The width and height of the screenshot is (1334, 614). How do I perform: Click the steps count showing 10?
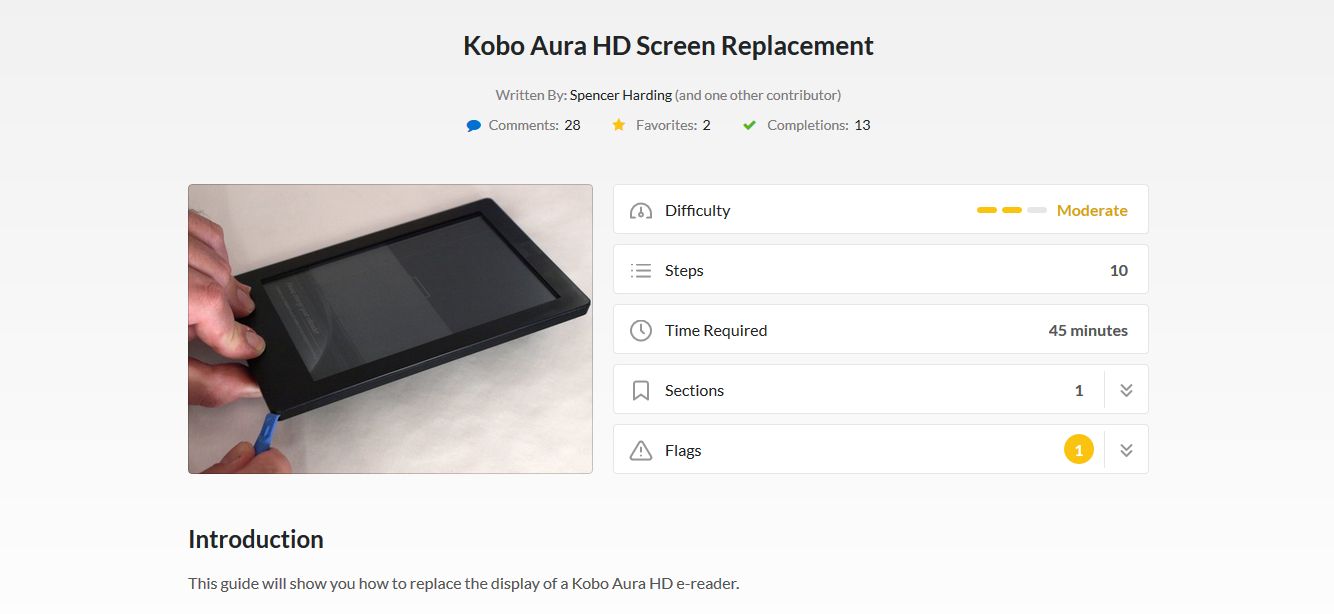click(1120, 269)
